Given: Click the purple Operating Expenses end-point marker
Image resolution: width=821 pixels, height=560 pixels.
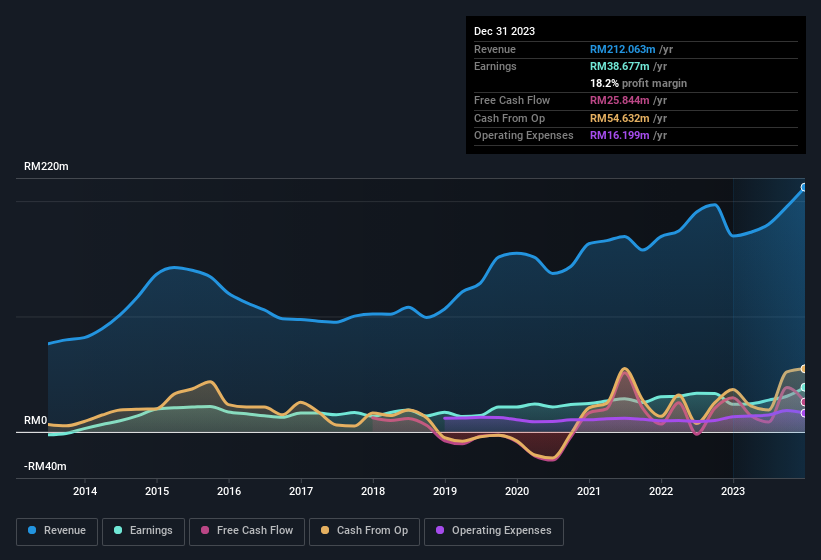Looking at the screenshot, I should pyautogui.click(x=803, y=412).
